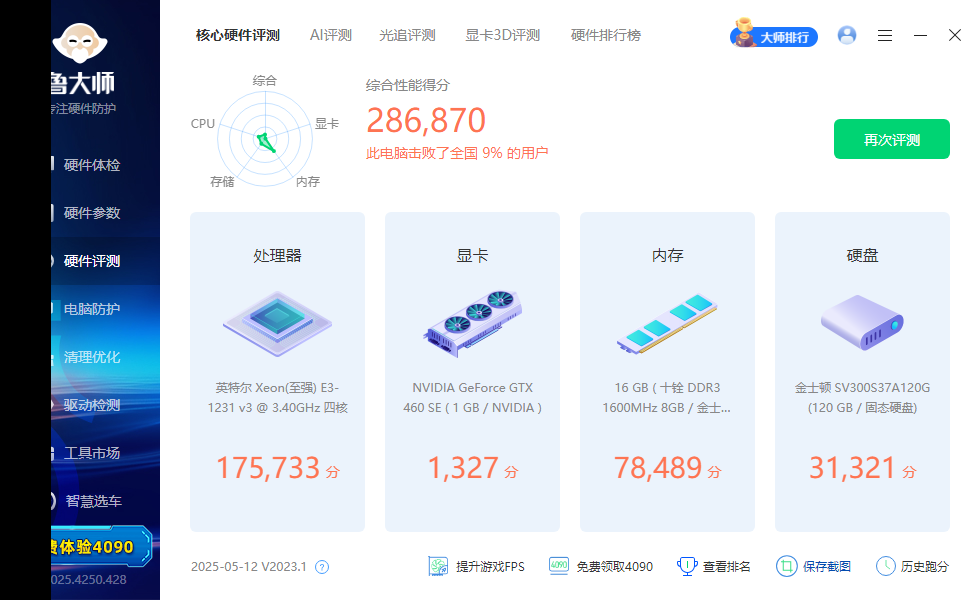
Task: Click the 金士顿 SV300S37A120G disk description
Action: click(862, 398)
